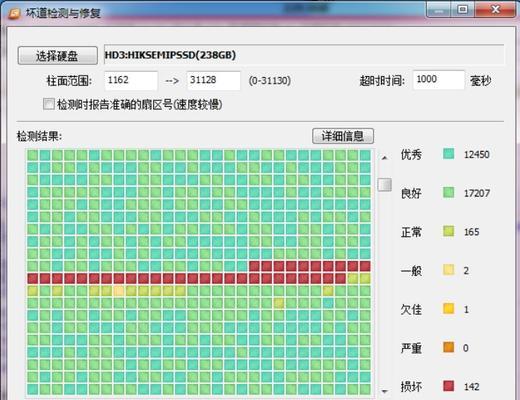Image resolution: width=520 pixels, height=400 pixels.
Task: Click the scrollbar thumb of results grid
Action: tap(385, 185)
